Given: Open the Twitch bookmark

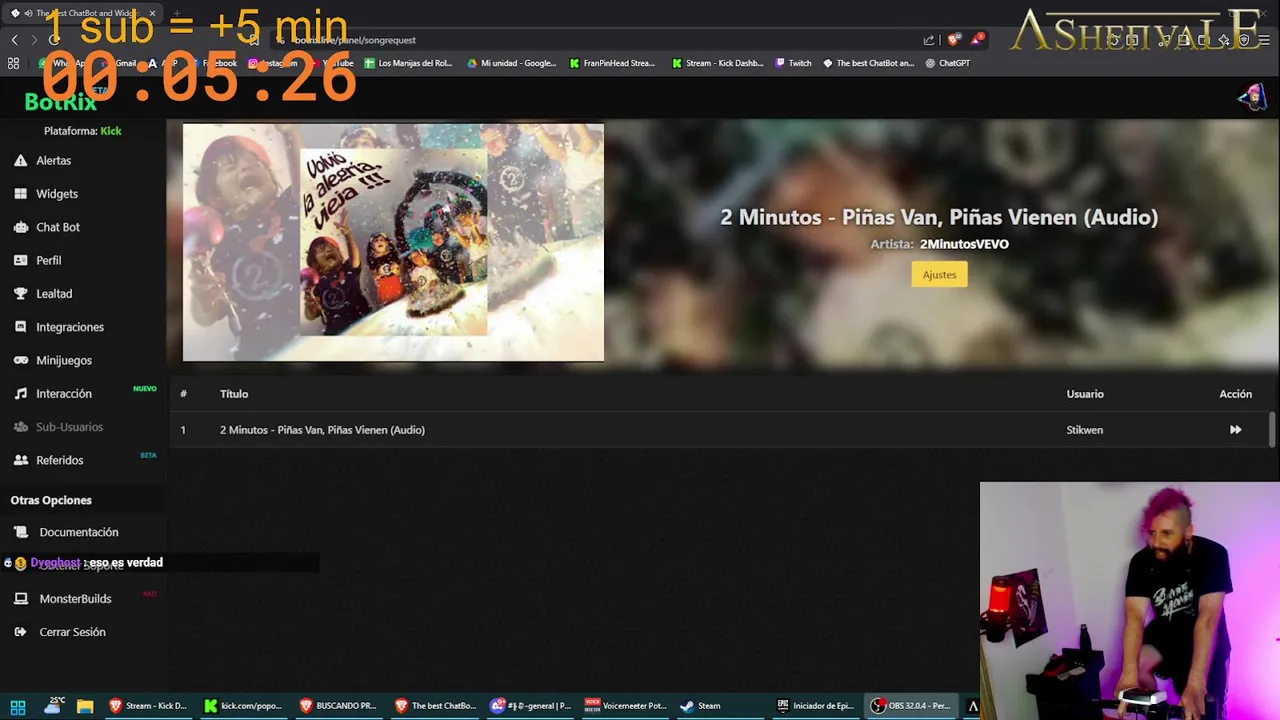Looking at the screenshot, I should click(x=793, y=63).
